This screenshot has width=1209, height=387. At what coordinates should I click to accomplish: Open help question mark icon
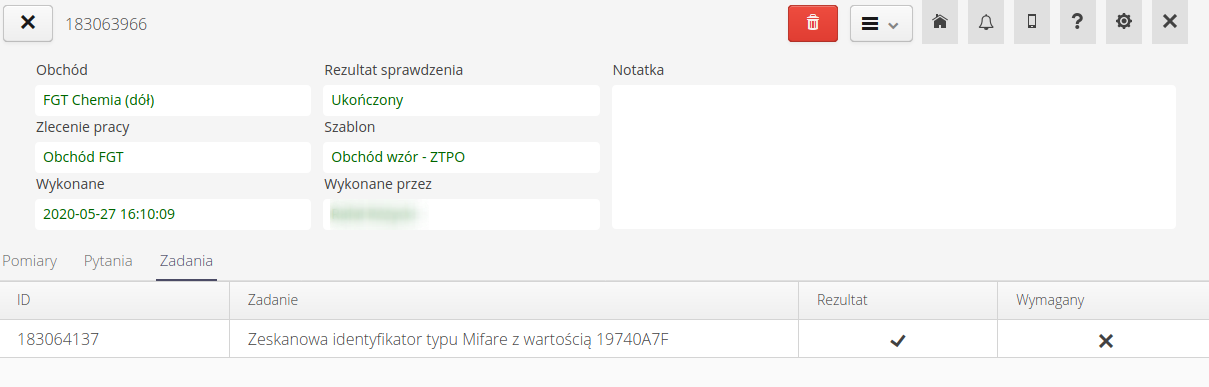coord(1078,22)
